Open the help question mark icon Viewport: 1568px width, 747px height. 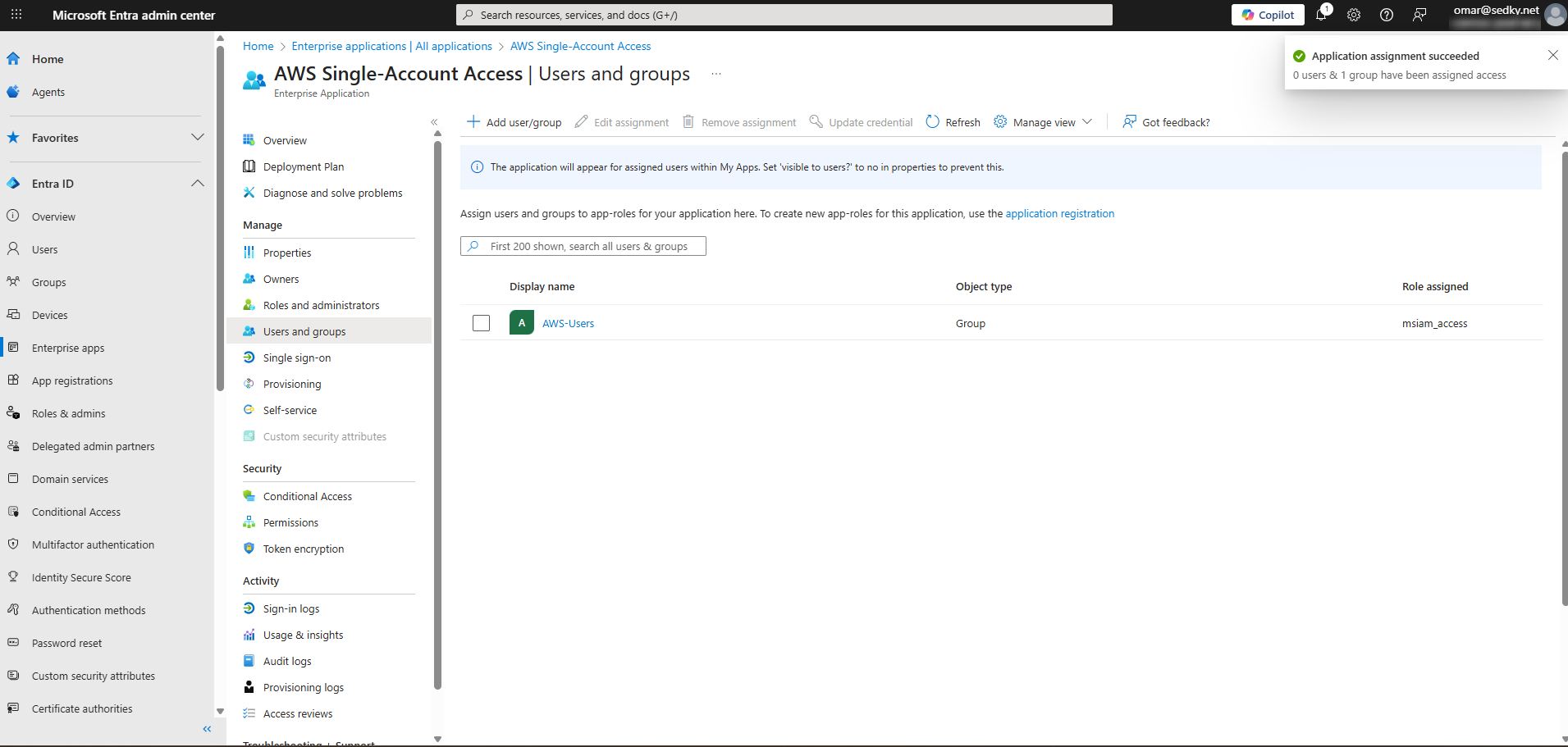pyautogui.click(x=1387, y=15)
